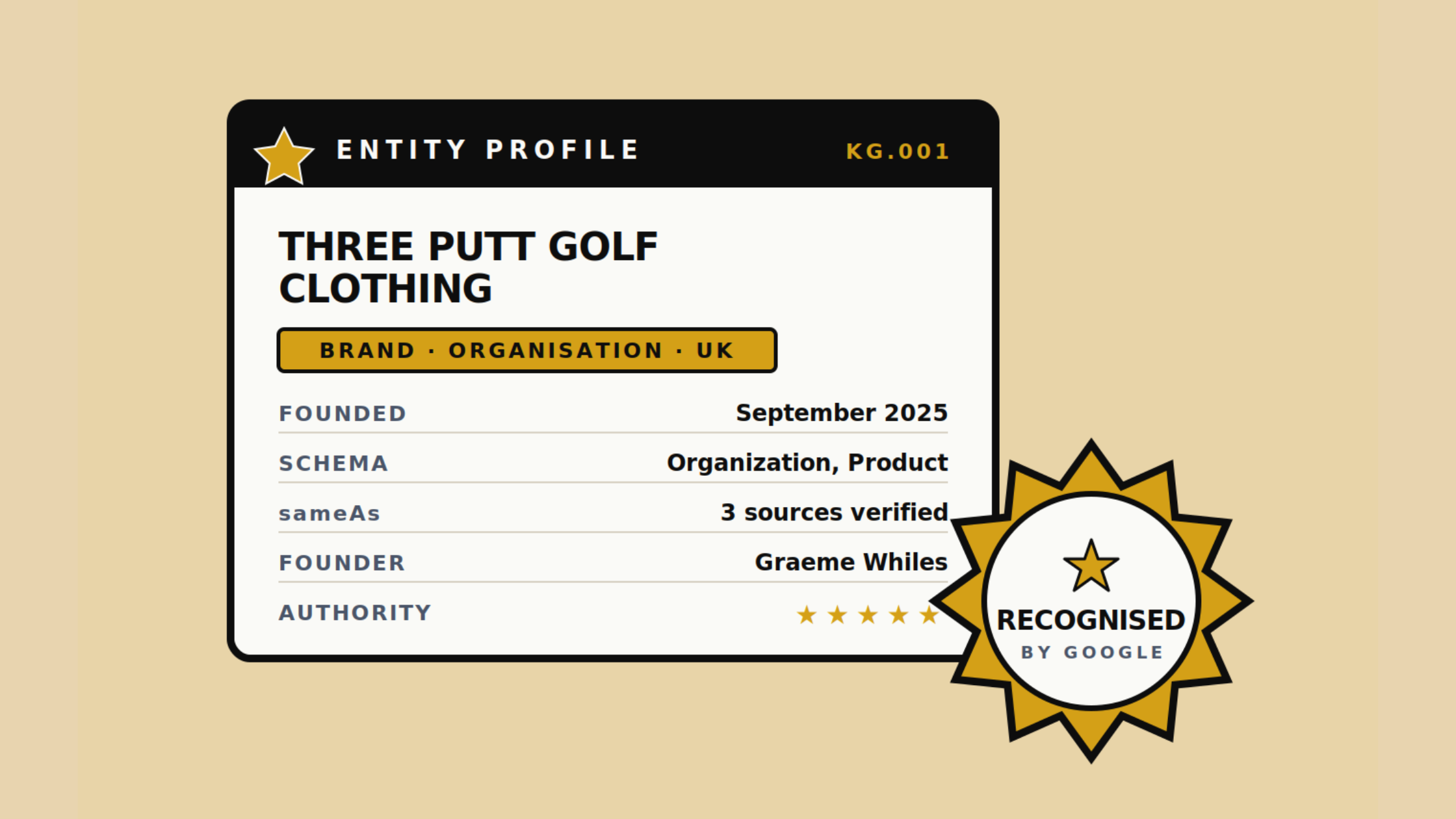
Task: Click the Organization, Product schema value
Action: (x=807, y=463)
